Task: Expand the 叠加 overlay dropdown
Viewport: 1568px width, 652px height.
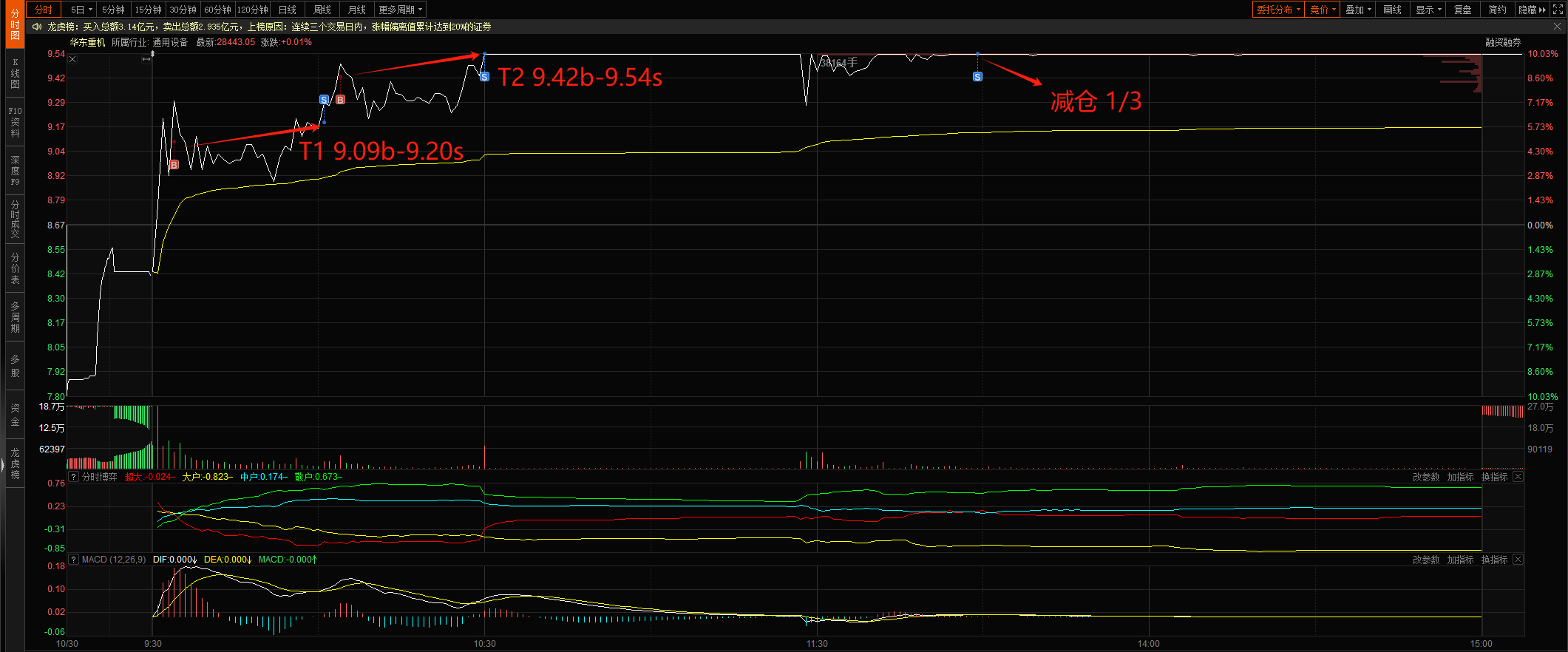Action: 1358,10
